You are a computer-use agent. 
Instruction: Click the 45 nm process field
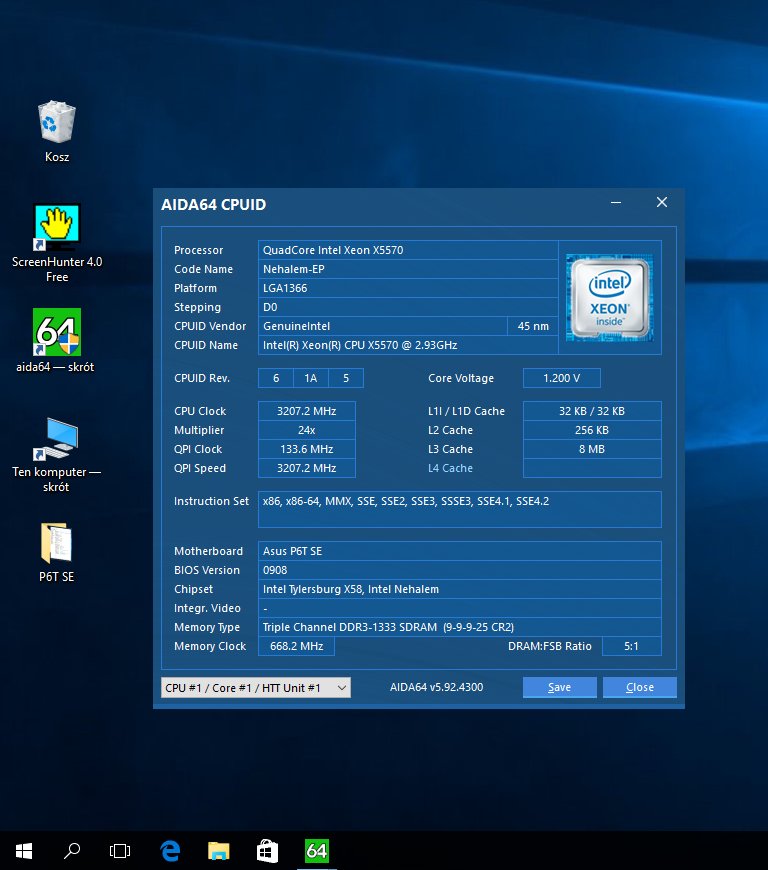click(x=533, y=326)
